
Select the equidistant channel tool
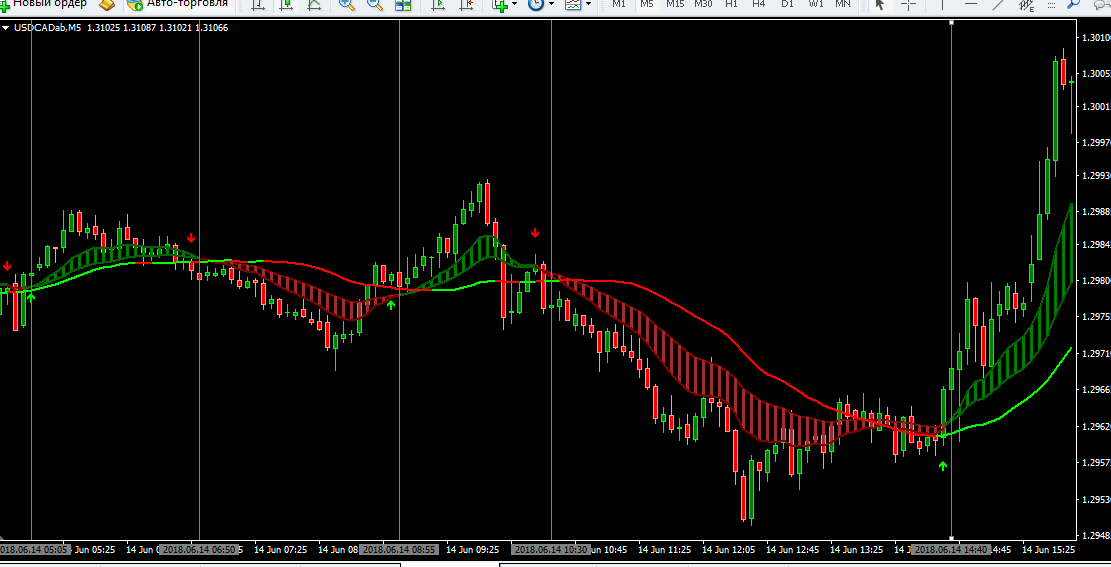coord(1027,4)
